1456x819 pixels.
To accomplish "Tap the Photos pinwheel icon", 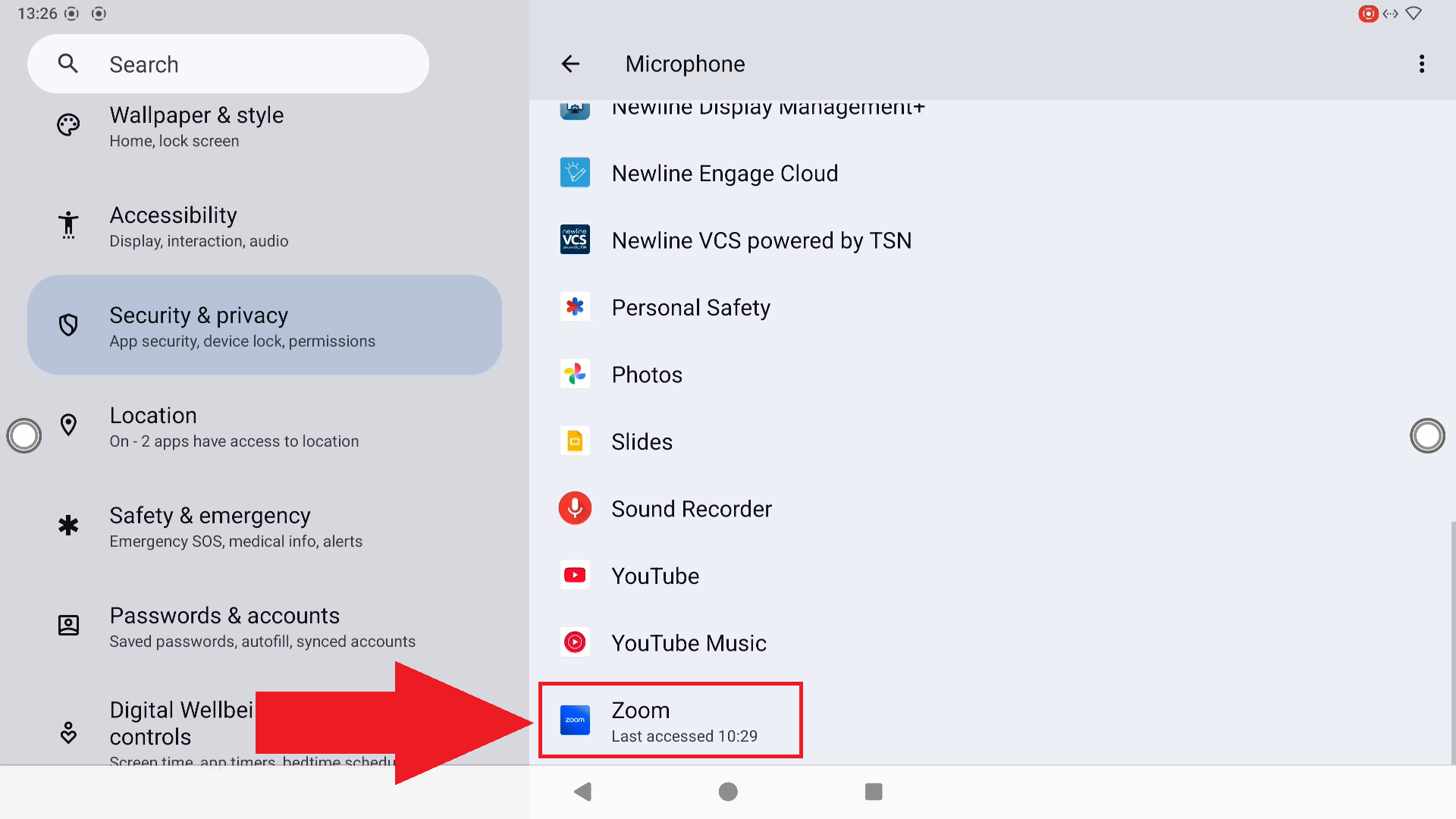I will pos(575,375).
